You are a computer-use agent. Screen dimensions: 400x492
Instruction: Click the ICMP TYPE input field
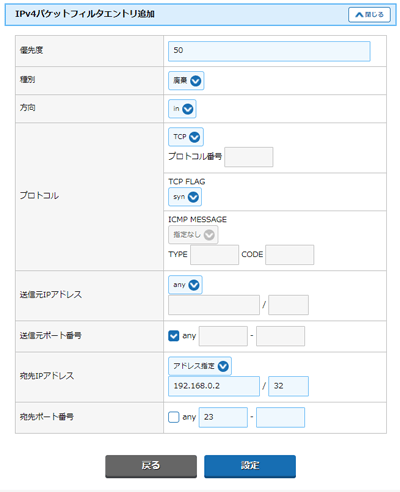214,255
